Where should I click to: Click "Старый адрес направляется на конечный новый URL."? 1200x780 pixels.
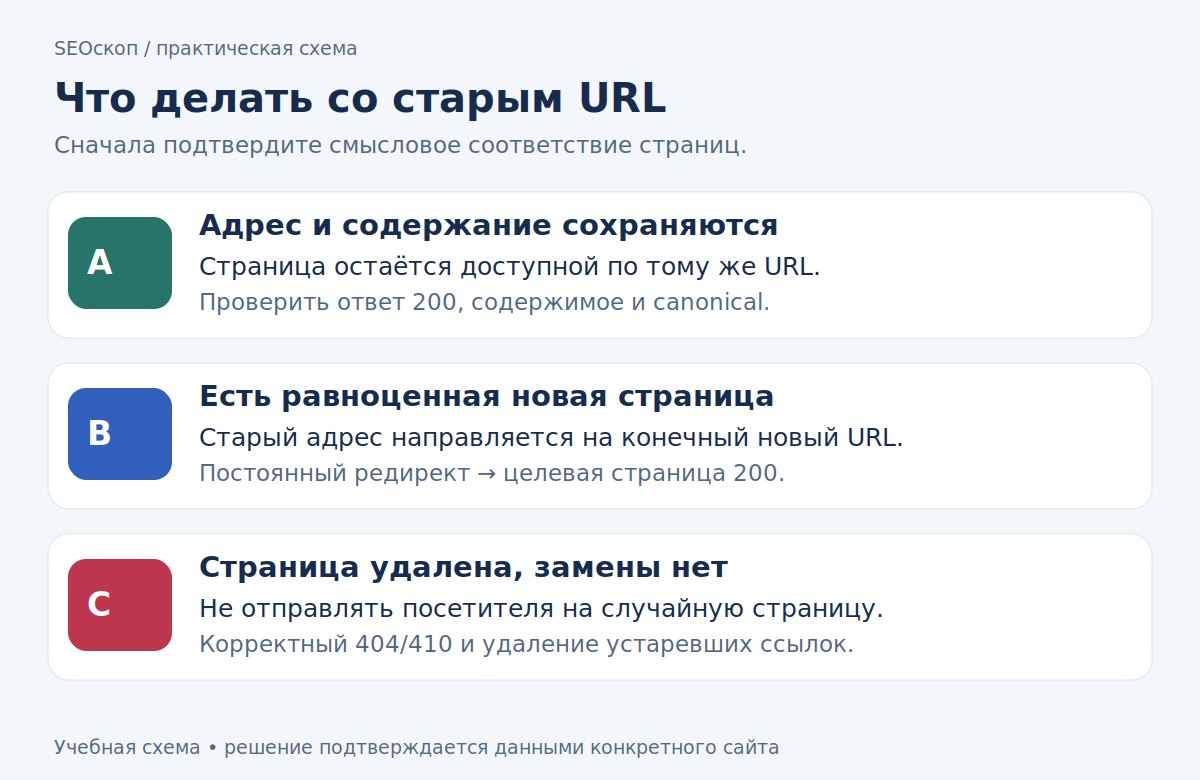(551, 438)
